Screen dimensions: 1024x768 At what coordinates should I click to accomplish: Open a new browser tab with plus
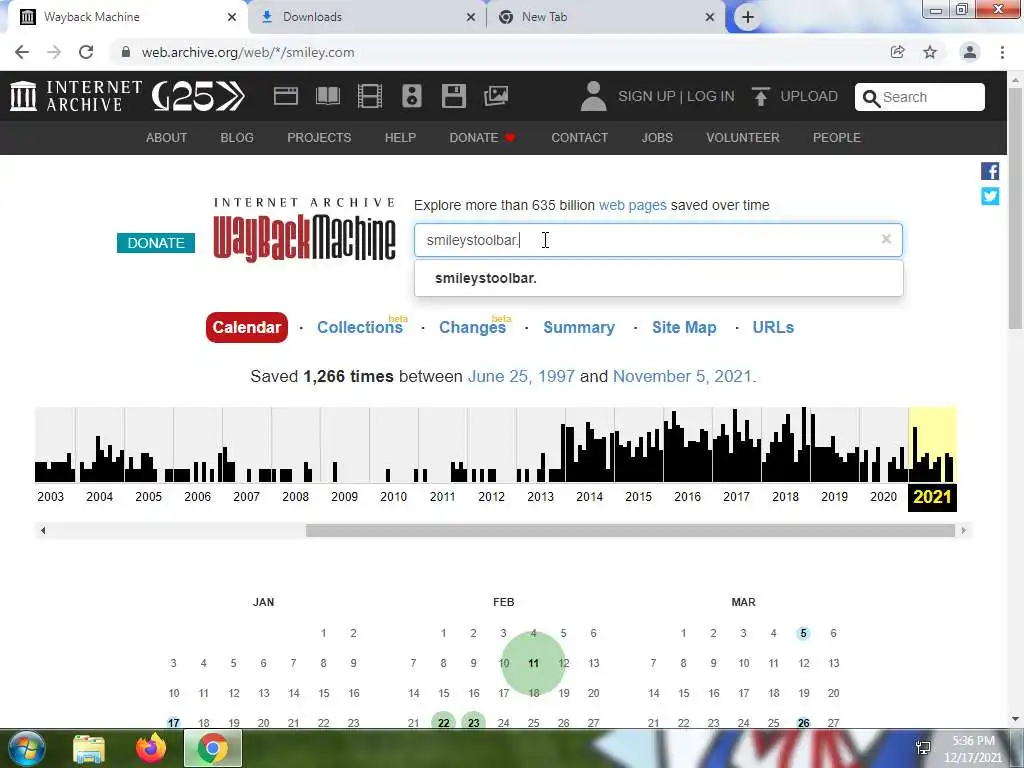[x=748, y=17]
